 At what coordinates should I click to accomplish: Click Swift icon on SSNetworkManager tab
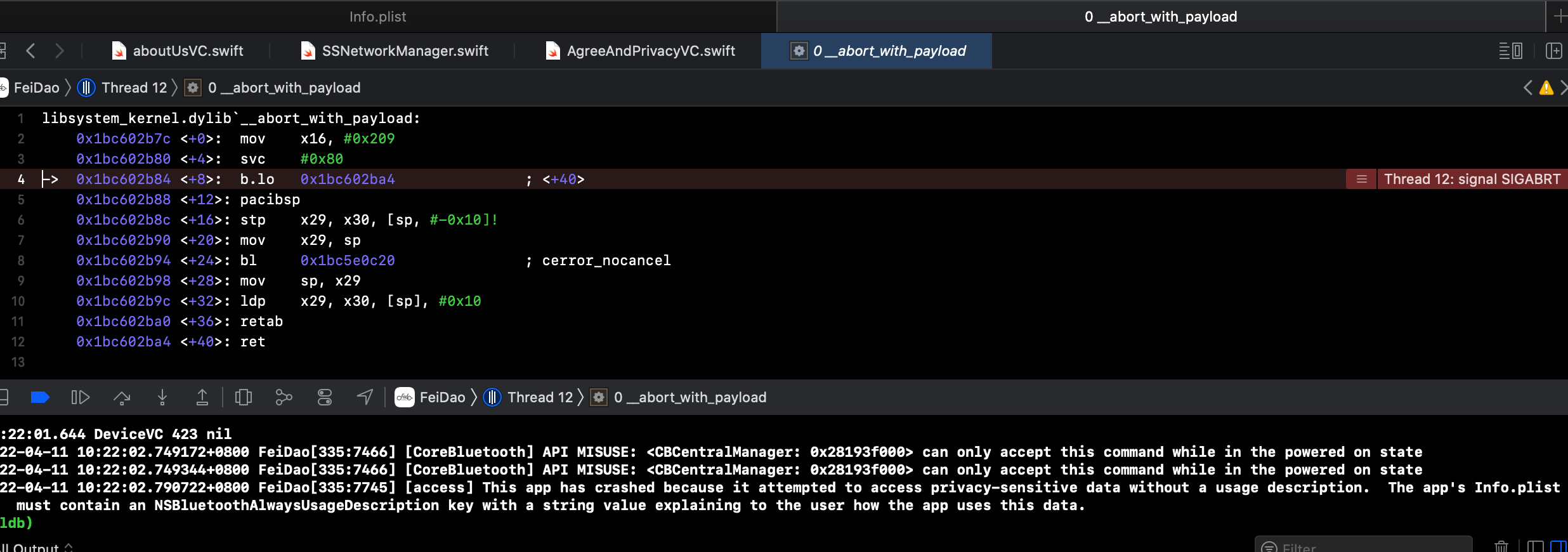point(308,51)
